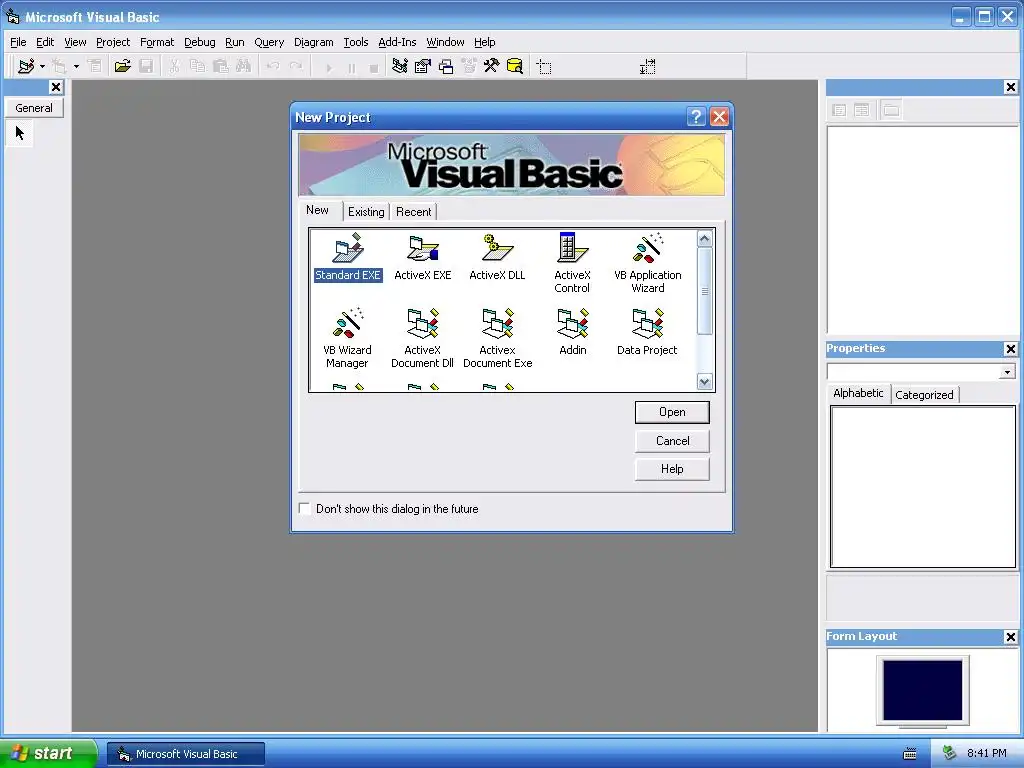Screen dimensions: 1024x768
Task: Click the Add Standard EXE Project toolbar icon
Action: (x=26, y=66)
